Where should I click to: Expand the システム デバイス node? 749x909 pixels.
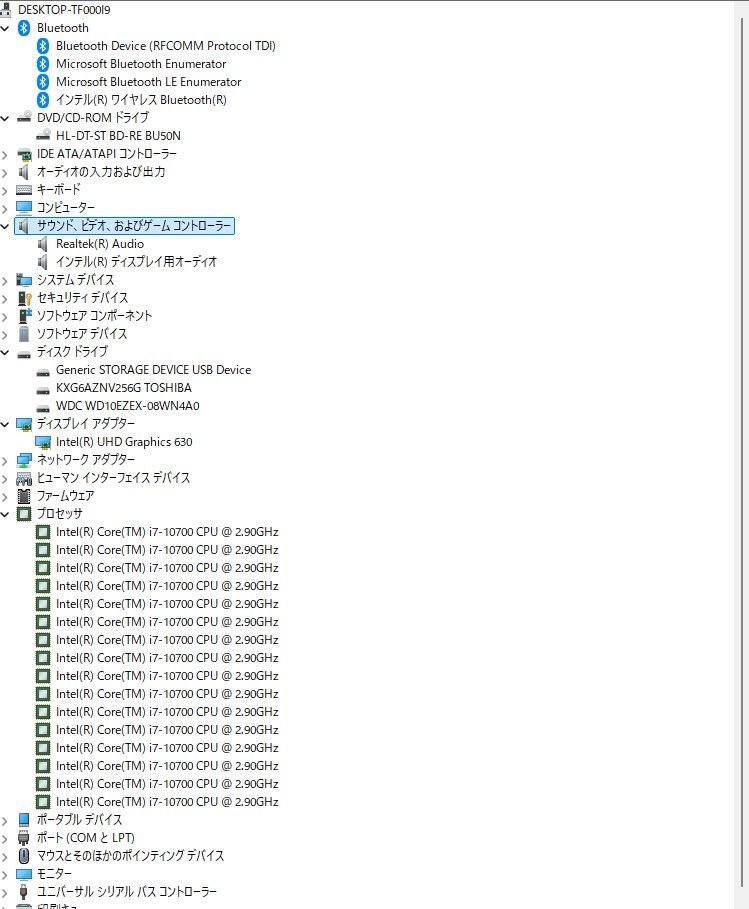tap(5, 281)
